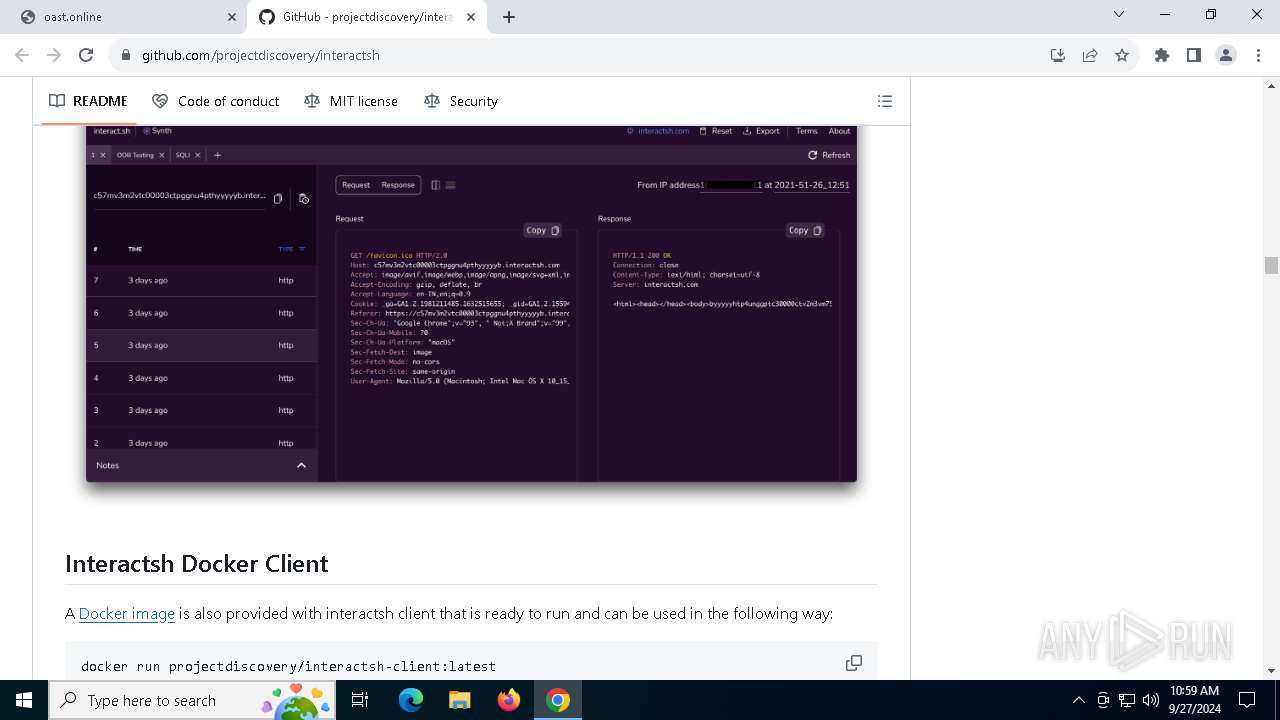Image resolution: width=1280 pixels, height=720 pixels.
Task: Click the docker run projectdiscovery command text
Action: [x=288, y=666]
